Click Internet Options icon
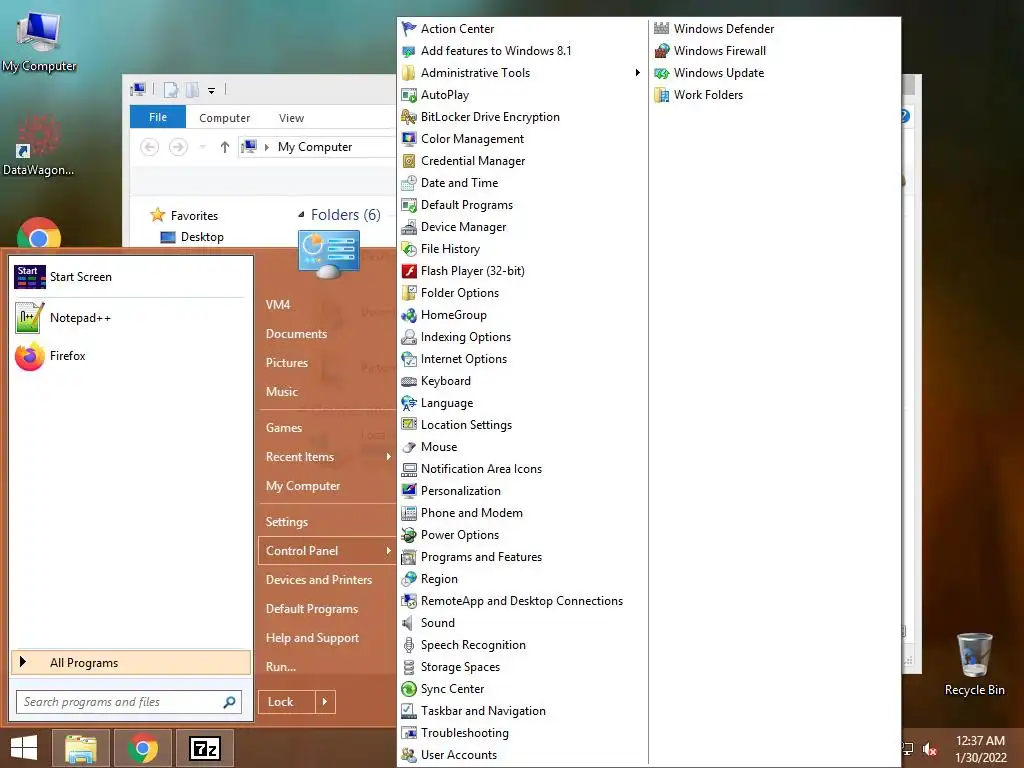The height and width of the screenshot is (768, 1024). click(409, 359)
